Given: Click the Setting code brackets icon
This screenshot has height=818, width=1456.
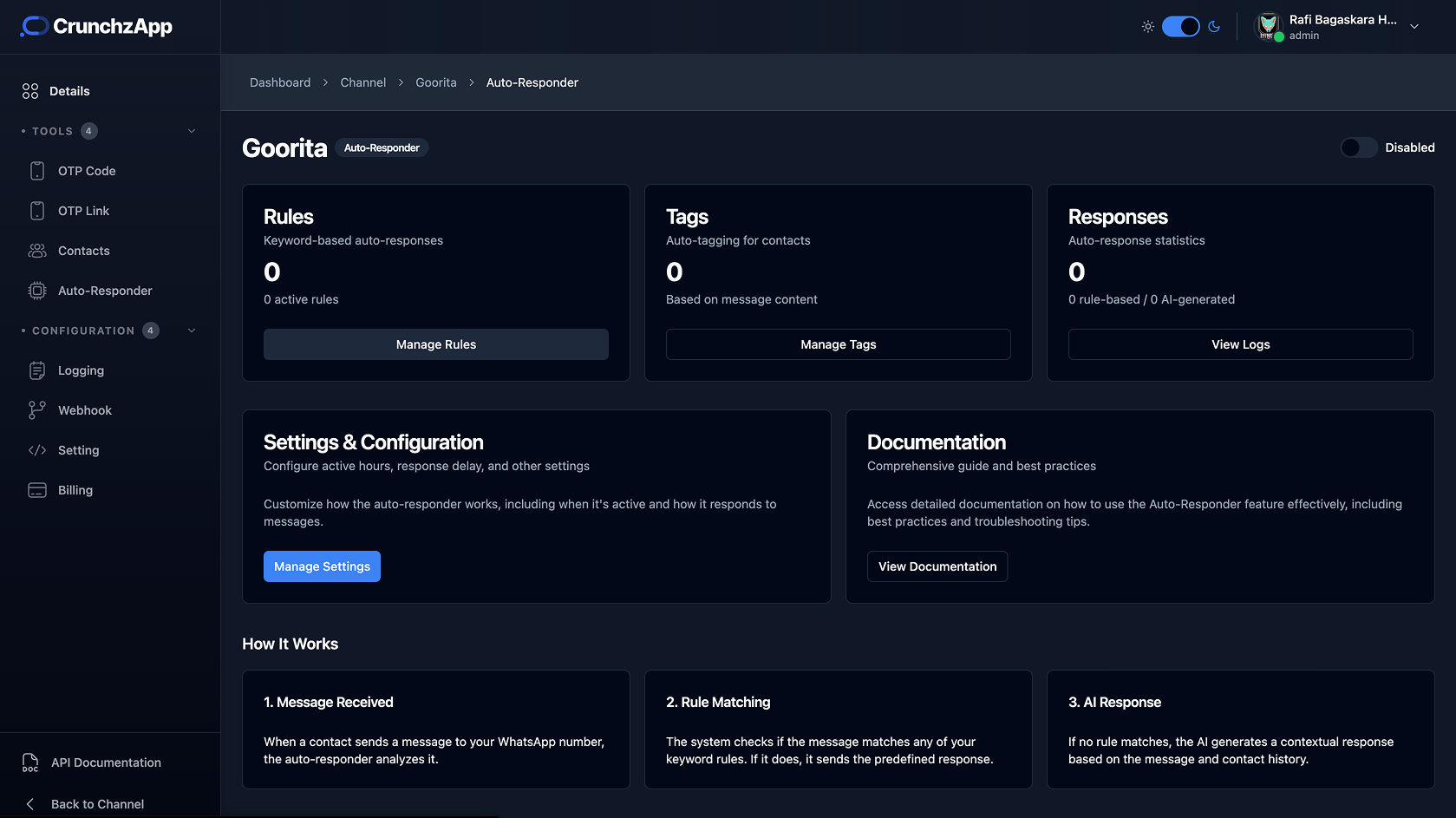Looking at the screenshot, I should pos(37,450).
